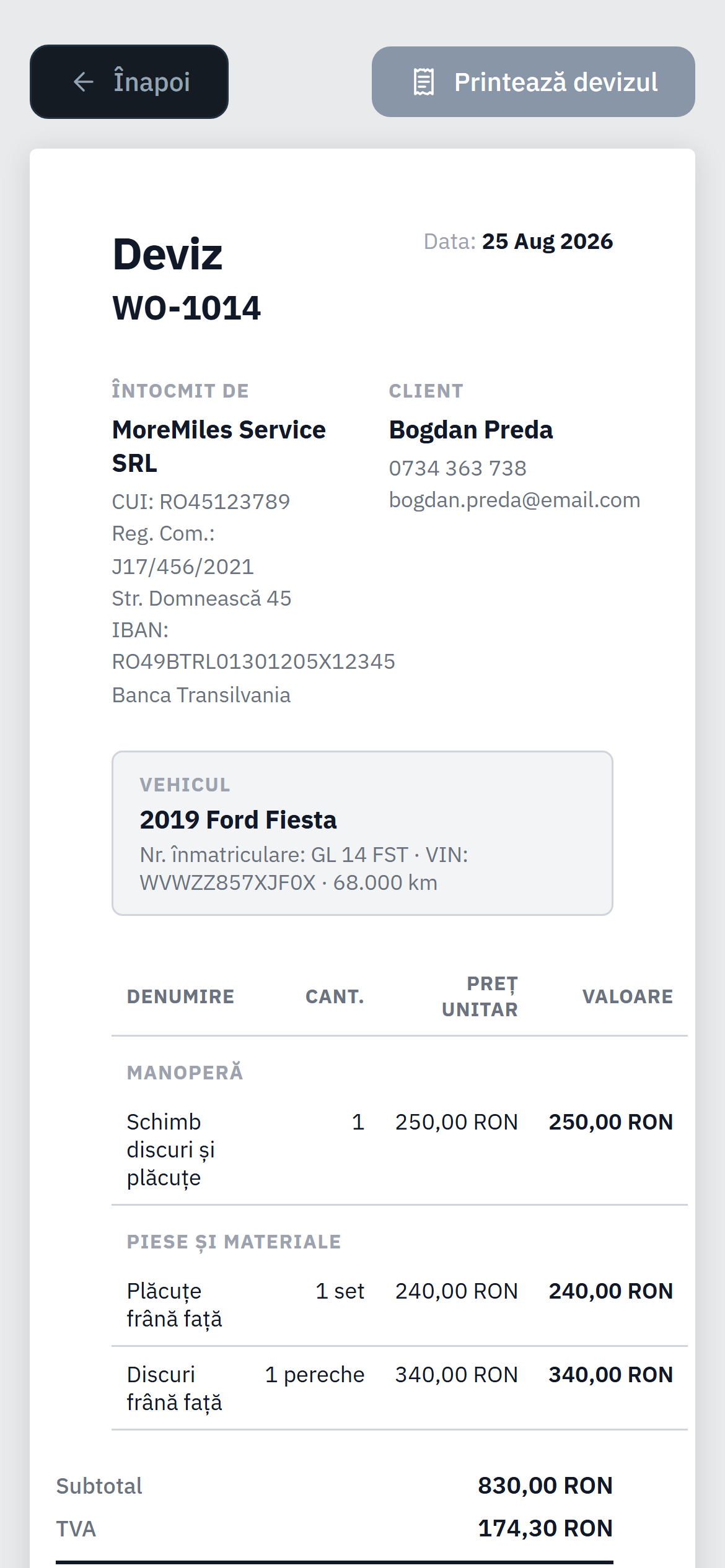The width and height of the screenshot is (725, 1568).
Task: Click the TVA amount 174,30 RON
Action: coord(545,1528)
